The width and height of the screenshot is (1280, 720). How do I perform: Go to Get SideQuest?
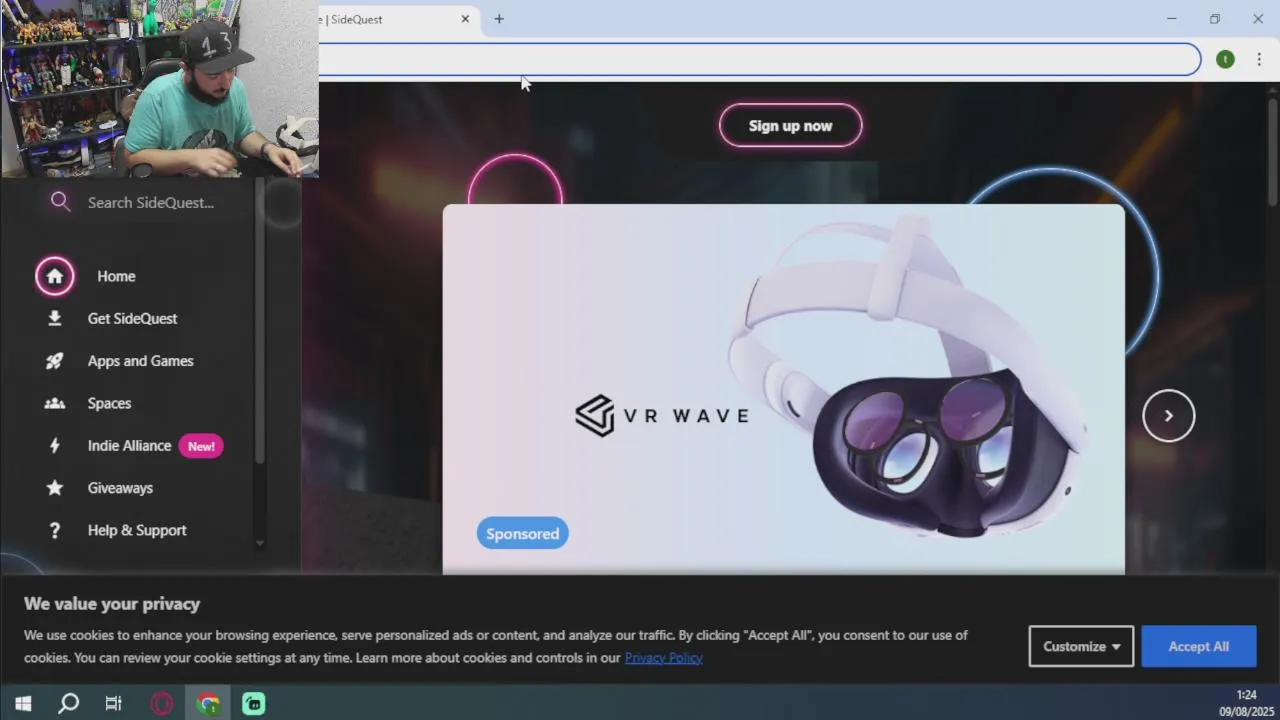click(132, 318)
